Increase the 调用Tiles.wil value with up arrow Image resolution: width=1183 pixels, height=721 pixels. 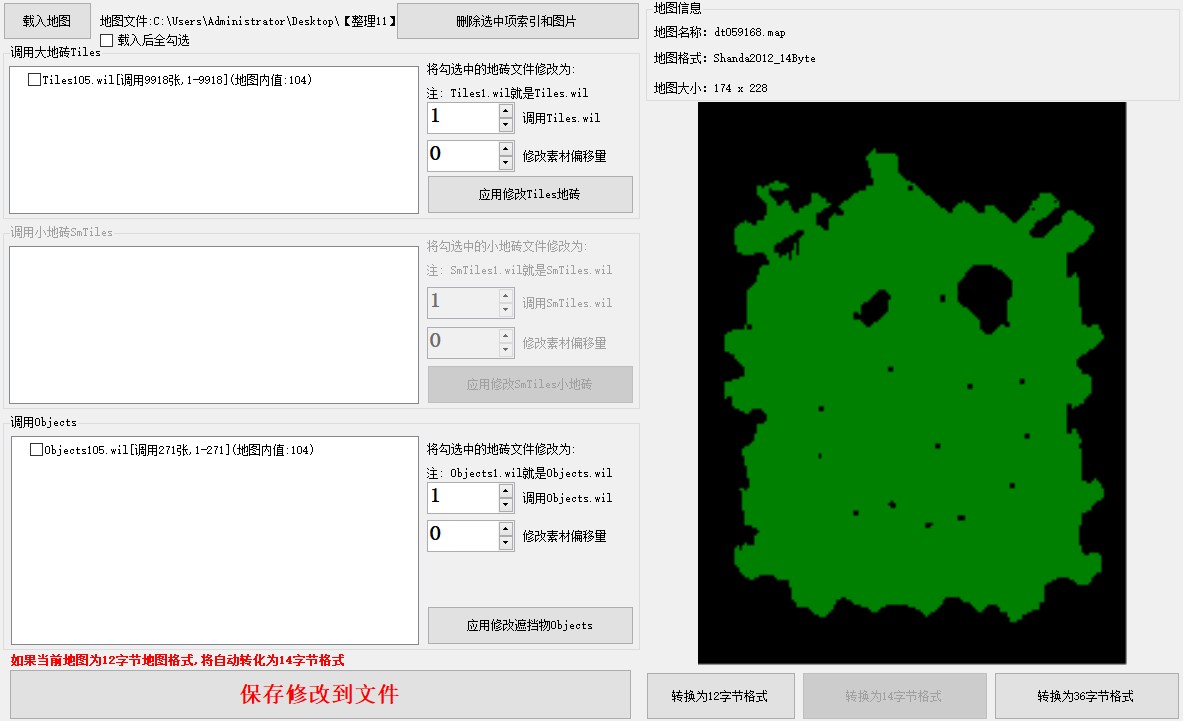click(506, 111)
